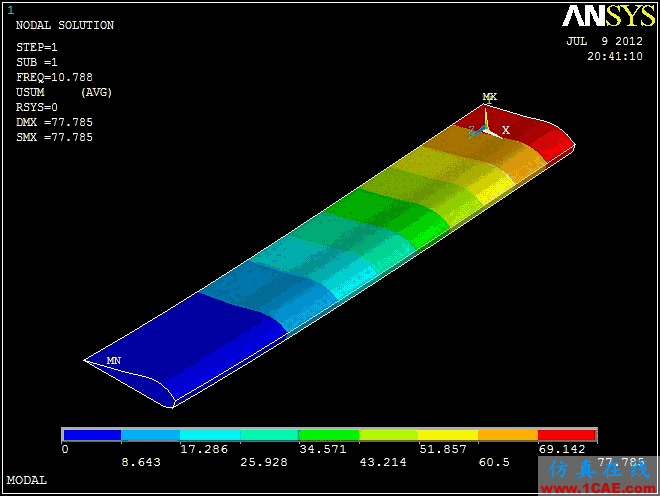
Task: Click the legend value 51.857
Action: coord(443,449)
